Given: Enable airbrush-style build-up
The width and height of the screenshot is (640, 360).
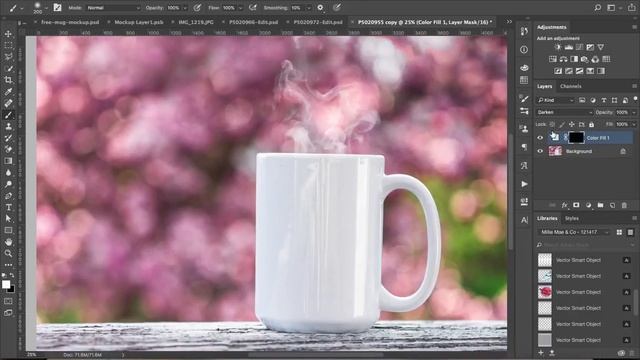Looking at the screenshot, I should tap(253, 8).
